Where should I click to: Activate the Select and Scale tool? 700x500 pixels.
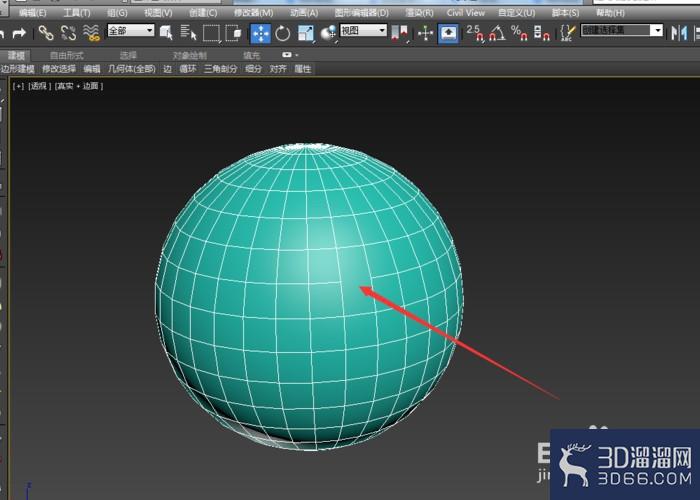click(306, 33)
